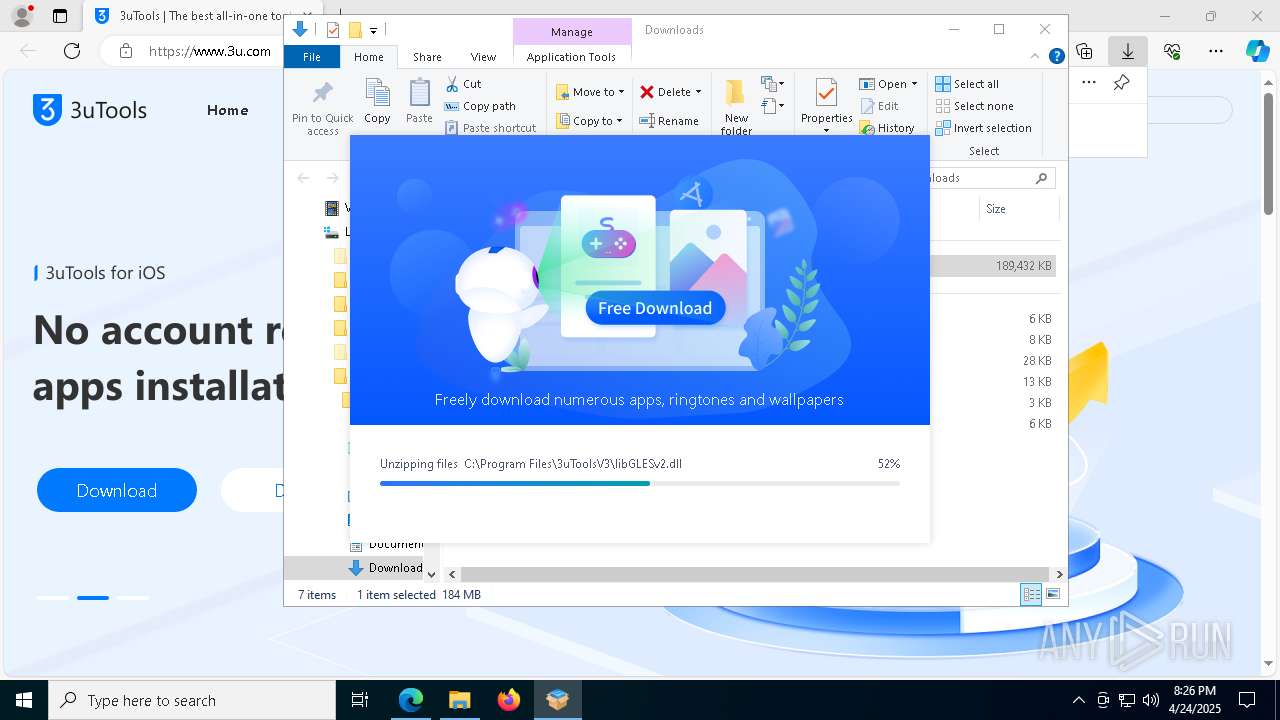Click the active carousel indicator dash

tap(93, 597)
